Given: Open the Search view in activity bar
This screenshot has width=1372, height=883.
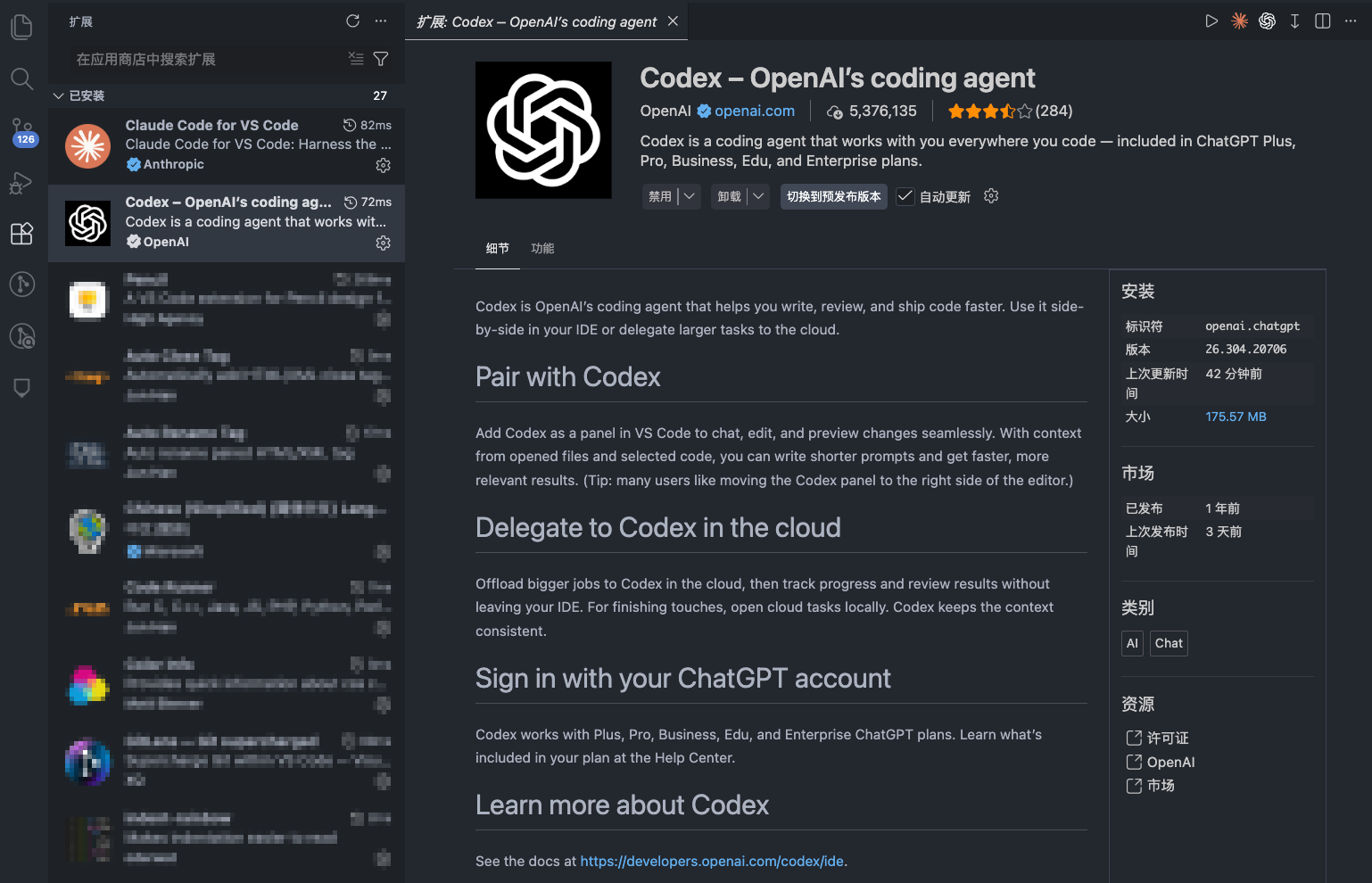Looking at the screenshot, I should (22, 78).
